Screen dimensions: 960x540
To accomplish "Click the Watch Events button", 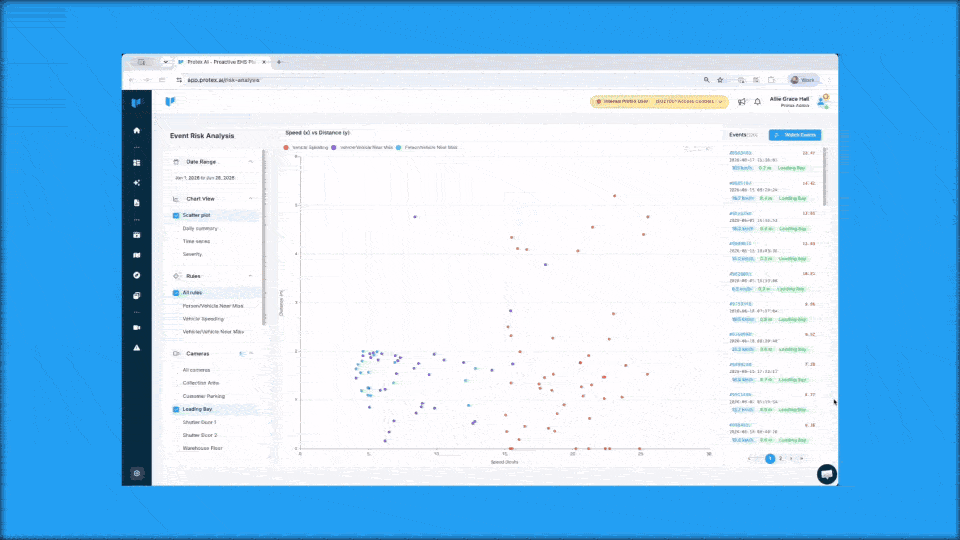I will (x=795, y=135).
